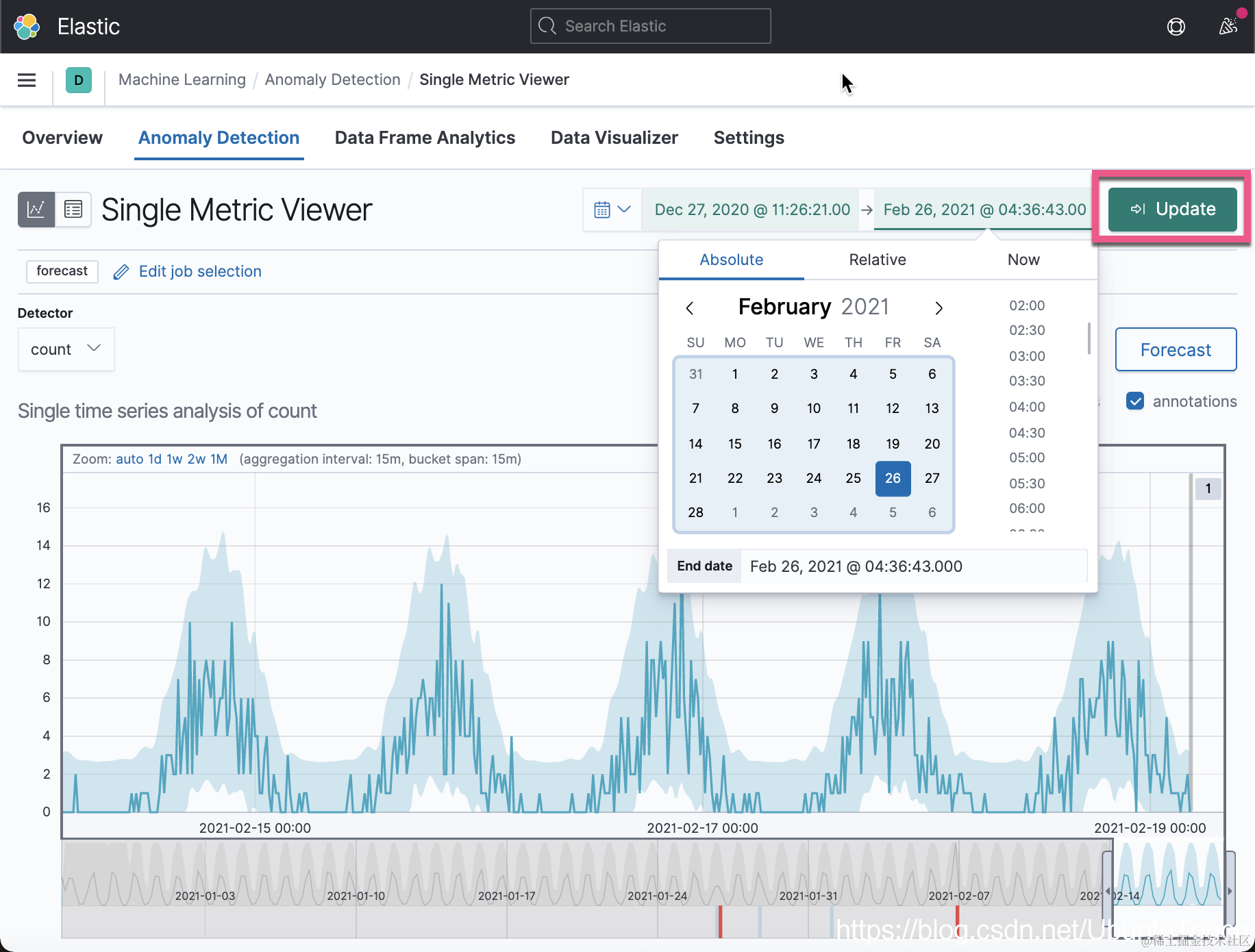The width and height of the screenshot is (1255, 952).
Task: Choose 04:00 in the time list
Action: click(1027, 407)
